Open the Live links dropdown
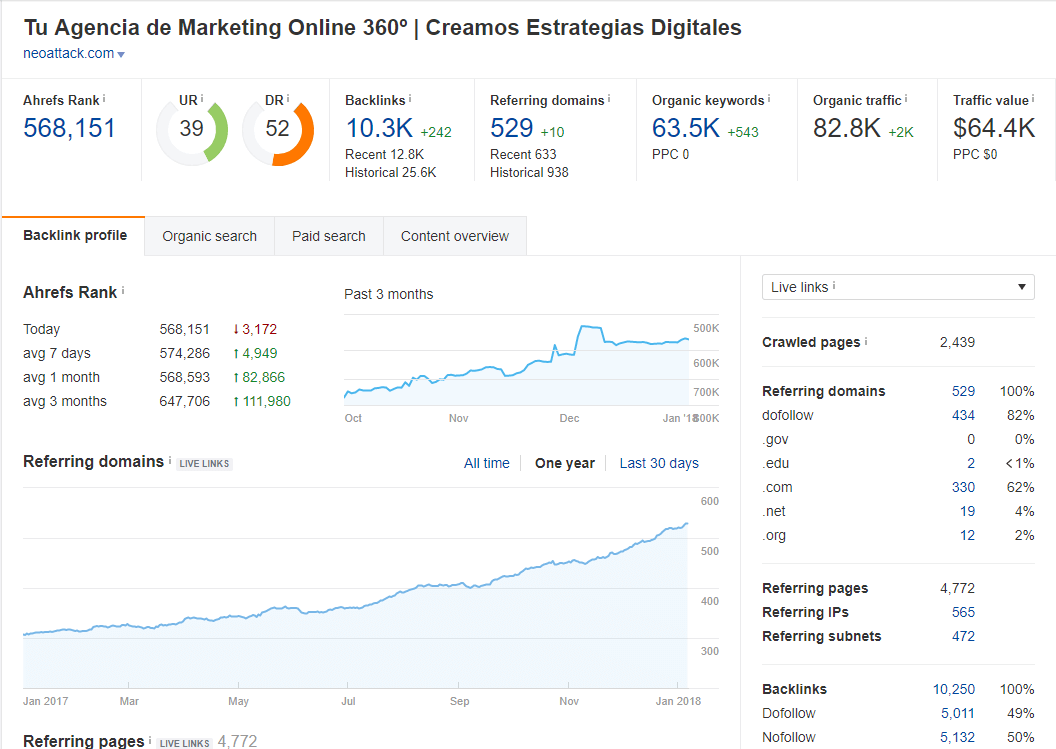 click(897, 287)
